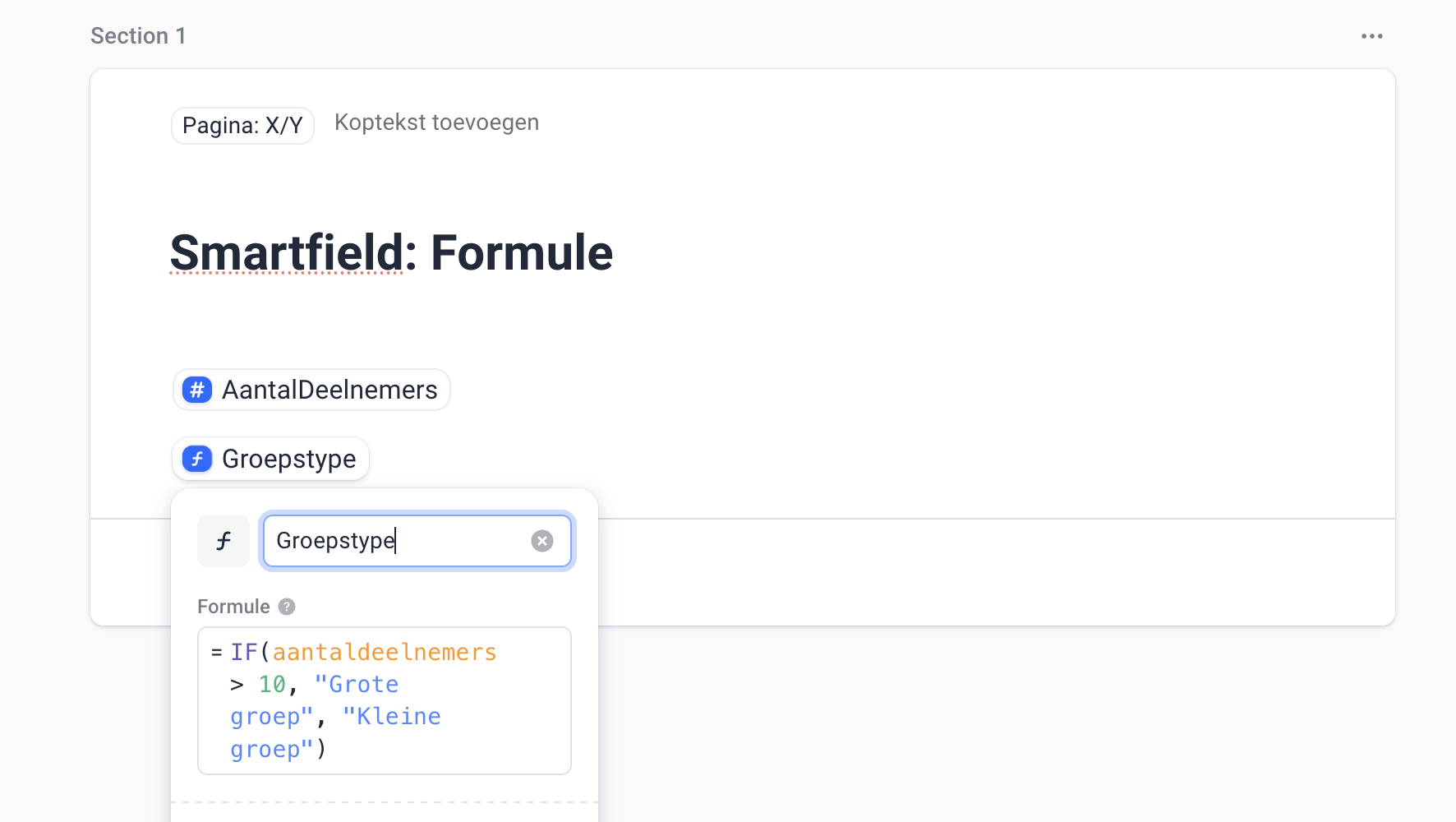Click the IF function name in the formula

pyautogui.click(x=244, y=651)
